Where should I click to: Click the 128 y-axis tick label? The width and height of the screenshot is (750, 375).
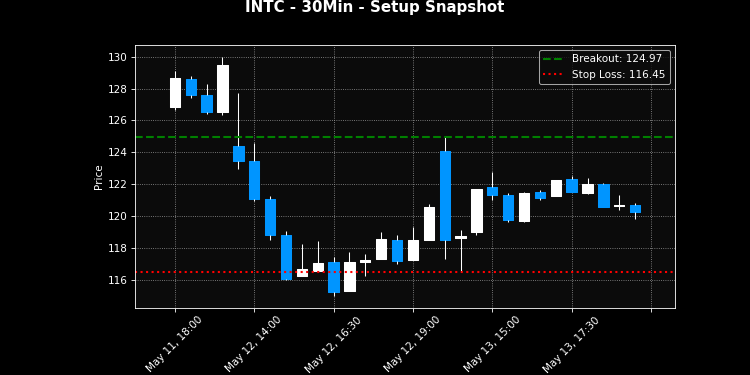(118, 89)
